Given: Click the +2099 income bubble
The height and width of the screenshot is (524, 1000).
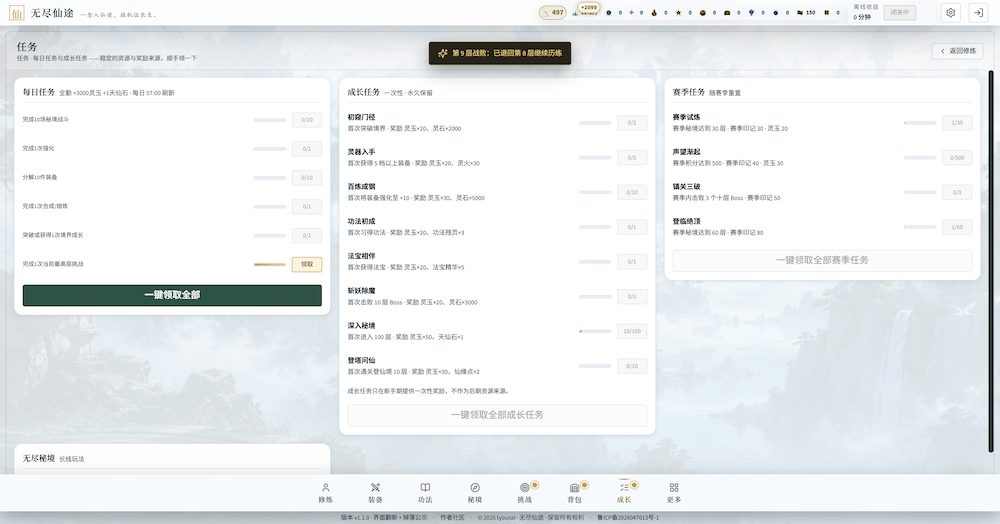Looking at the screenshot, I should 588,8.
